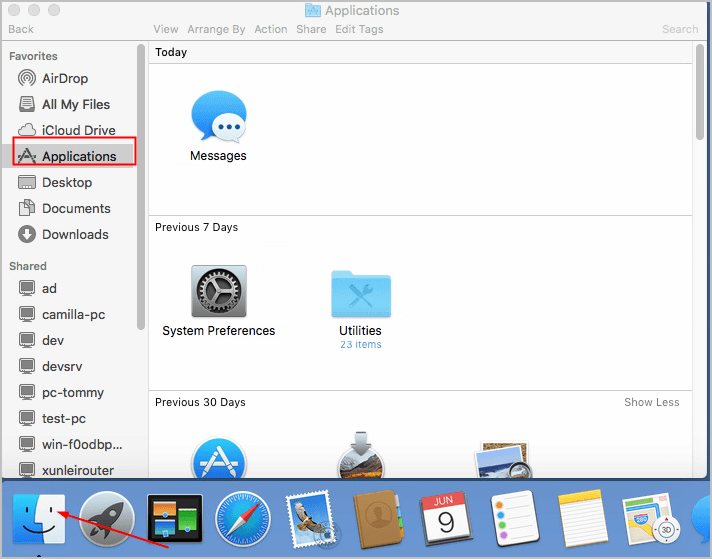
Task: Click the iCloud Drive cloud icon
Action: 27,130
